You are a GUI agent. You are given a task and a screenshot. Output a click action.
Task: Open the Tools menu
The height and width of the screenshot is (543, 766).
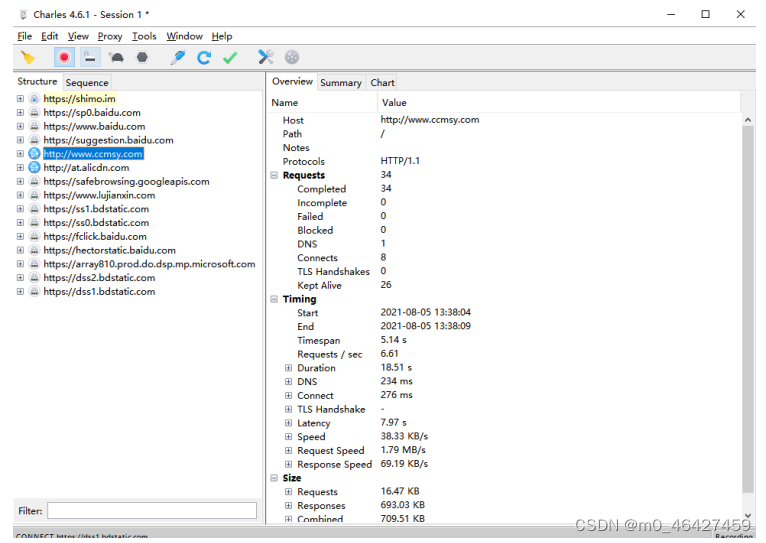(x=144, y=36)
